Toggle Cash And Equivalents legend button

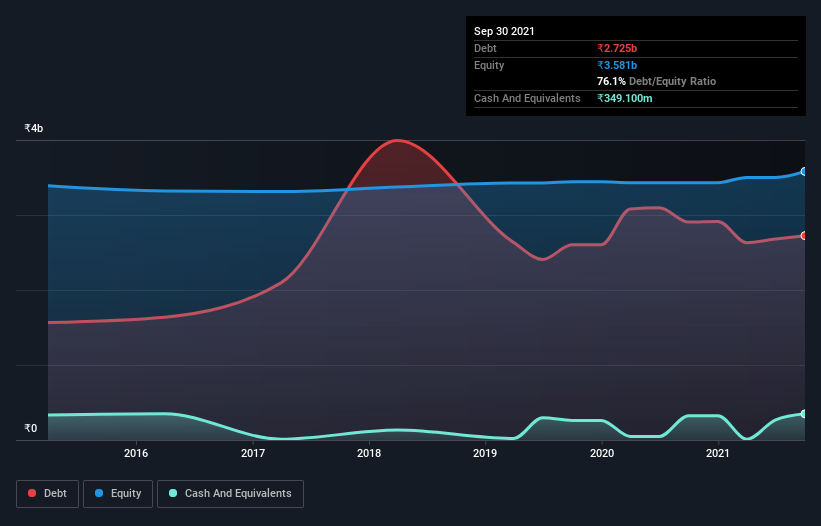230,494
